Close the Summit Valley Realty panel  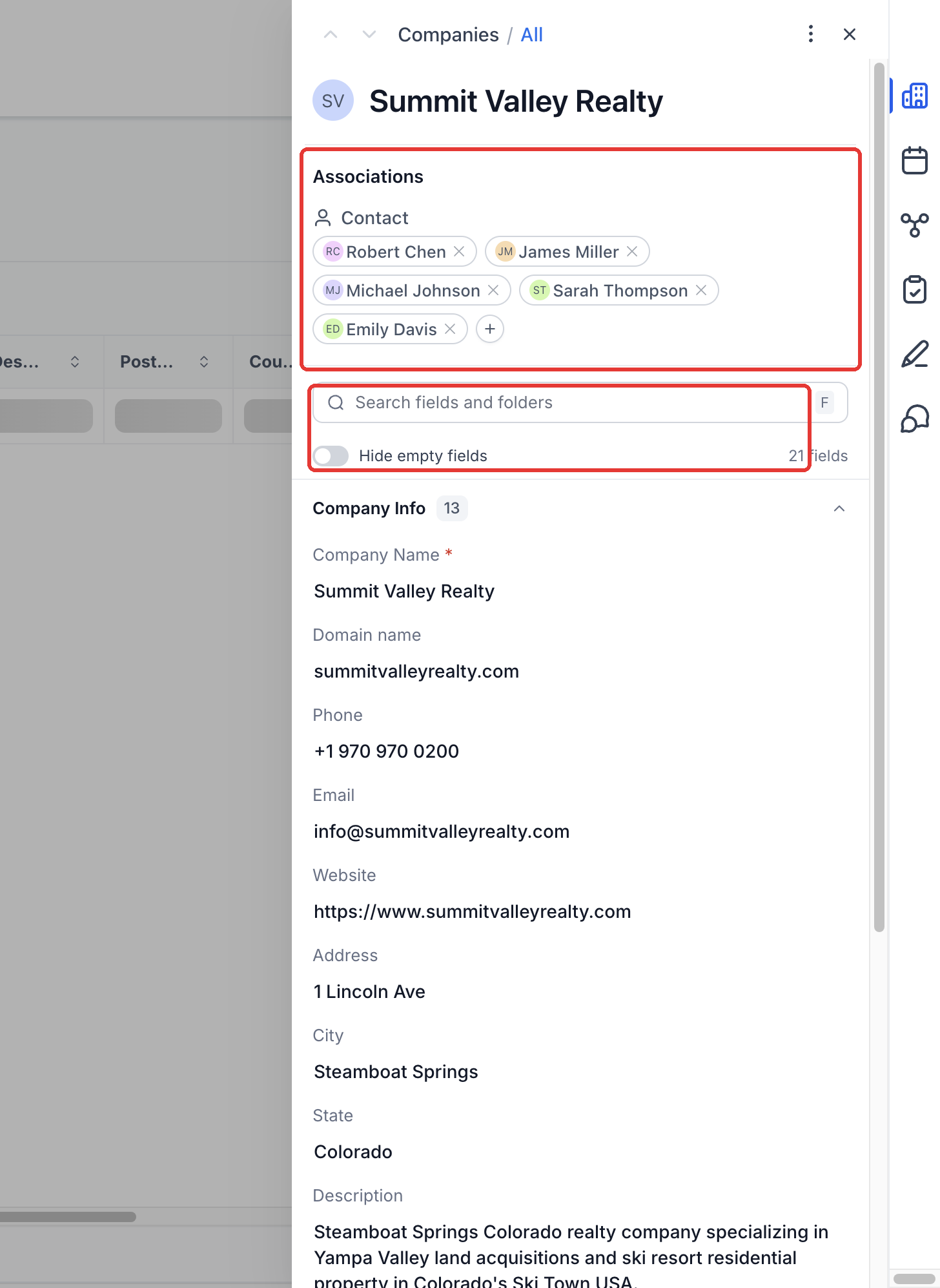(850, 34)
